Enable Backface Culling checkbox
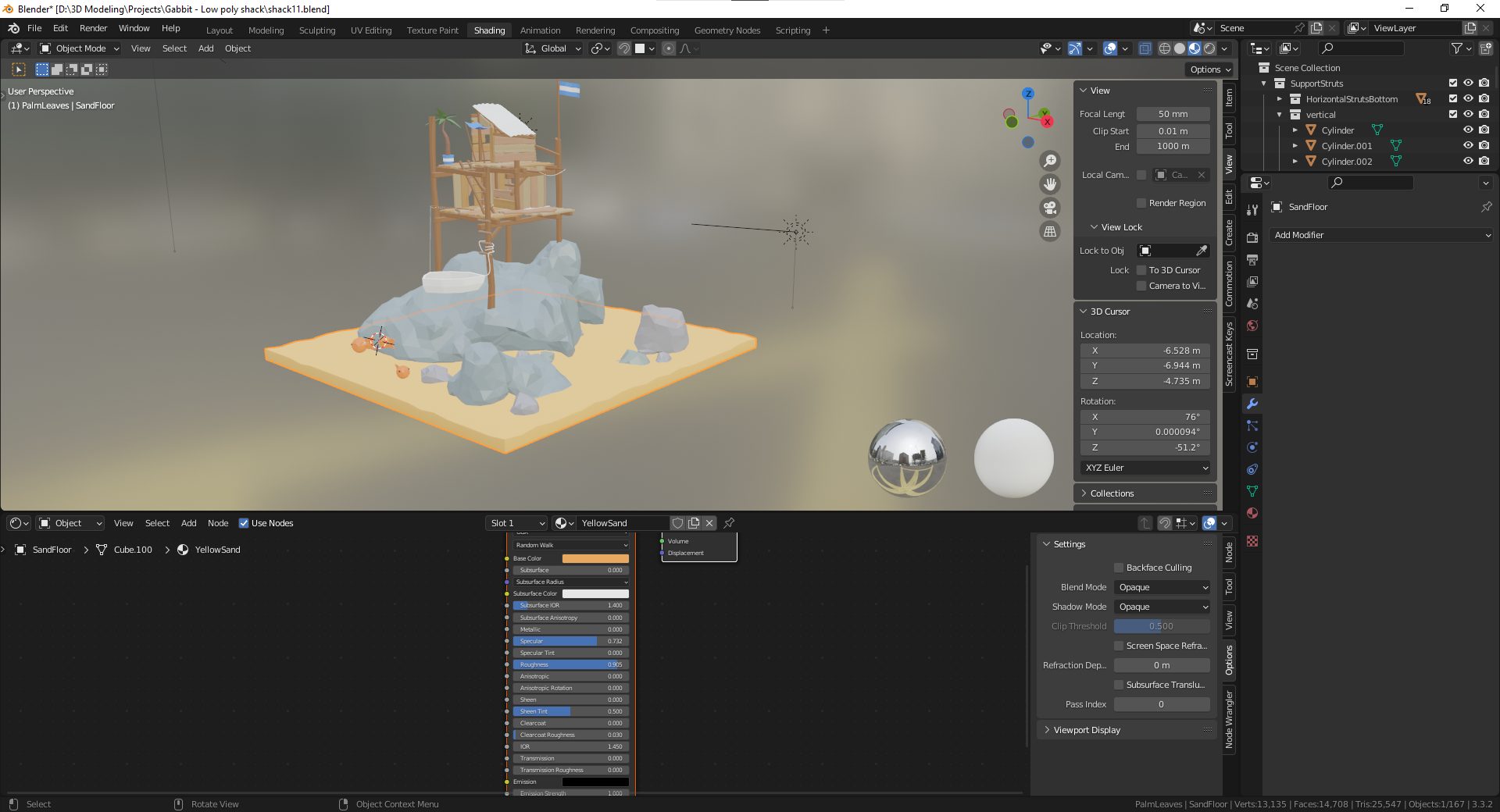 [x=1119, y=568]
